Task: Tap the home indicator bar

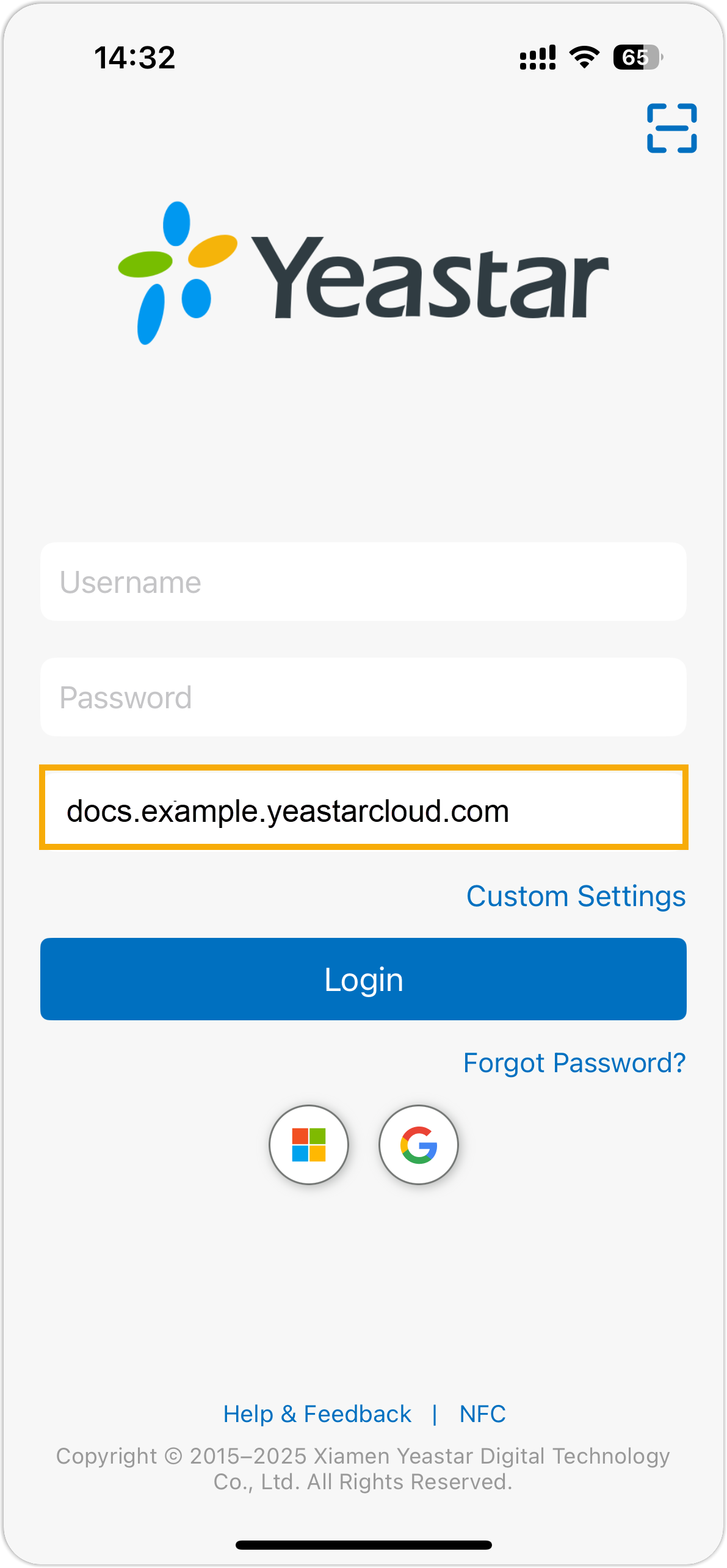Action: pos(363,1545)
